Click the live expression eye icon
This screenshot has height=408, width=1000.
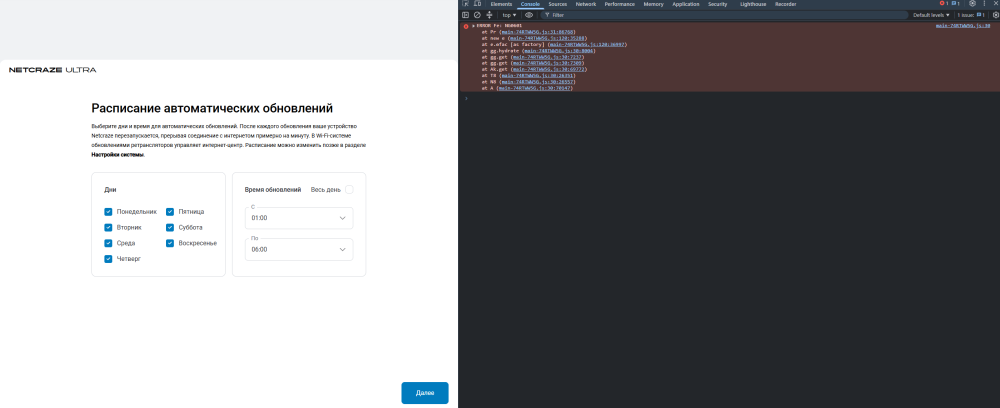pos(529,15)
